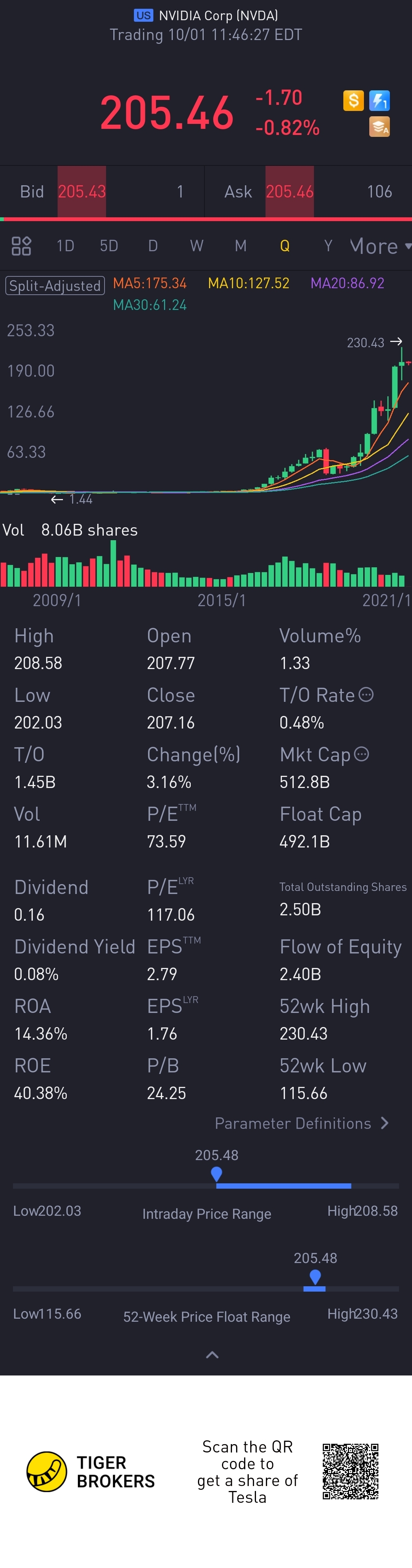
Task: Switch to the 5D chart tab
Action: coord(109,246)
